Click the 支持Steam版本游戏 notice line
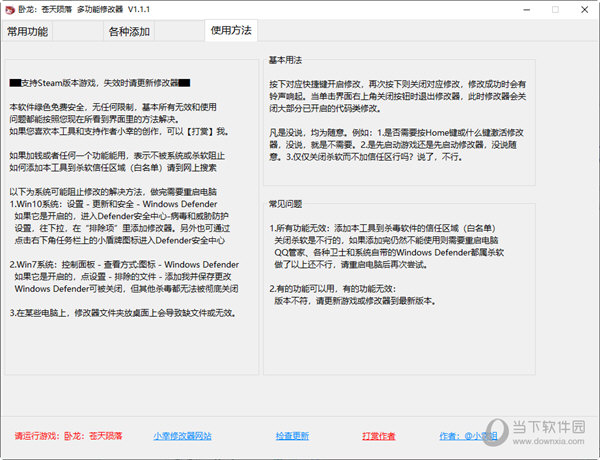The height and width of the screenshot is (460, 600). pyautogui.click(x=100, y=83)
